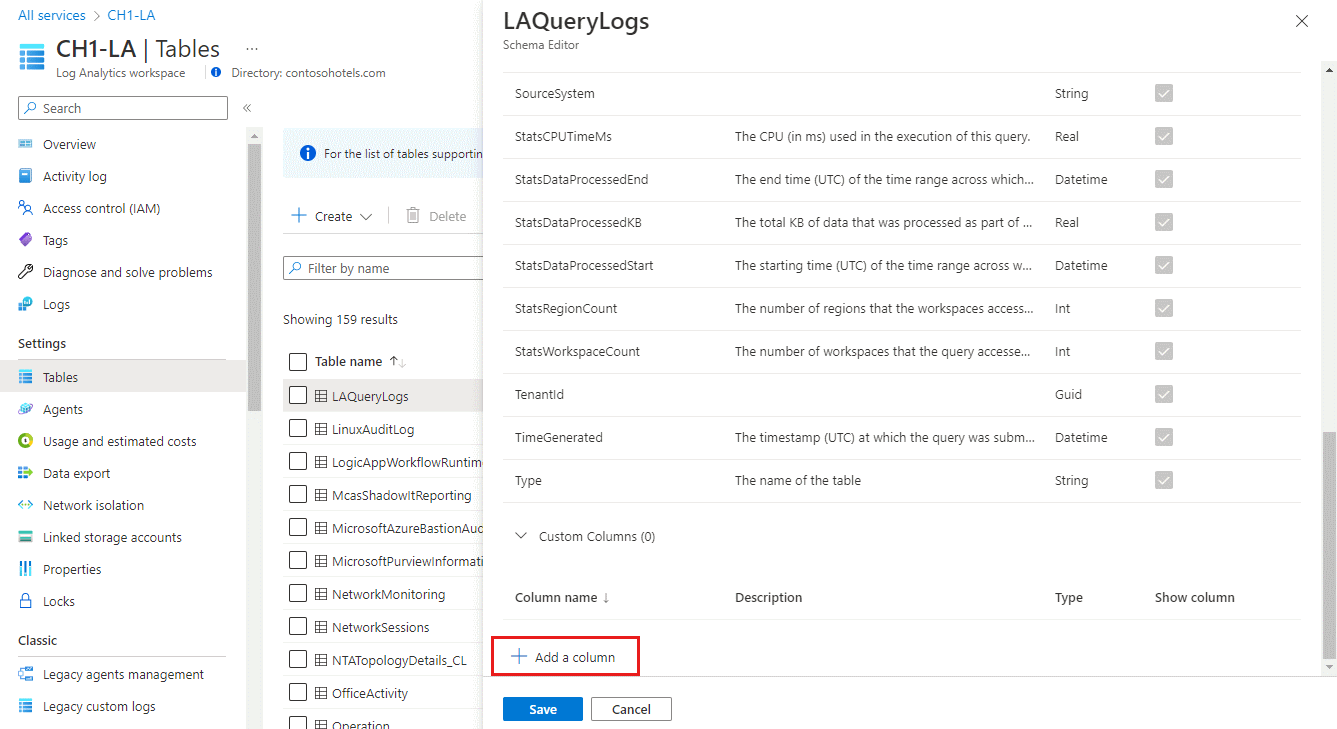1337x729 pixels.
Task: Toggle the select-all tables checkbox
Action: tap(297, 361)
